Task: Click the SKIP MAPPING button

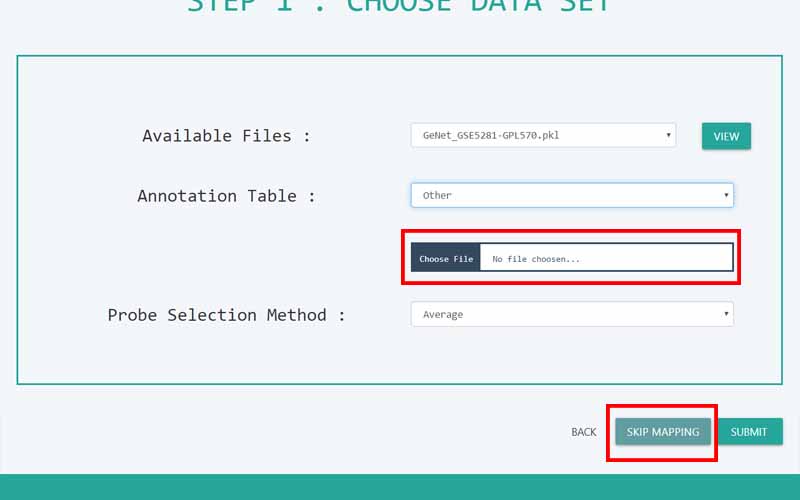Action: pos(662,432)
